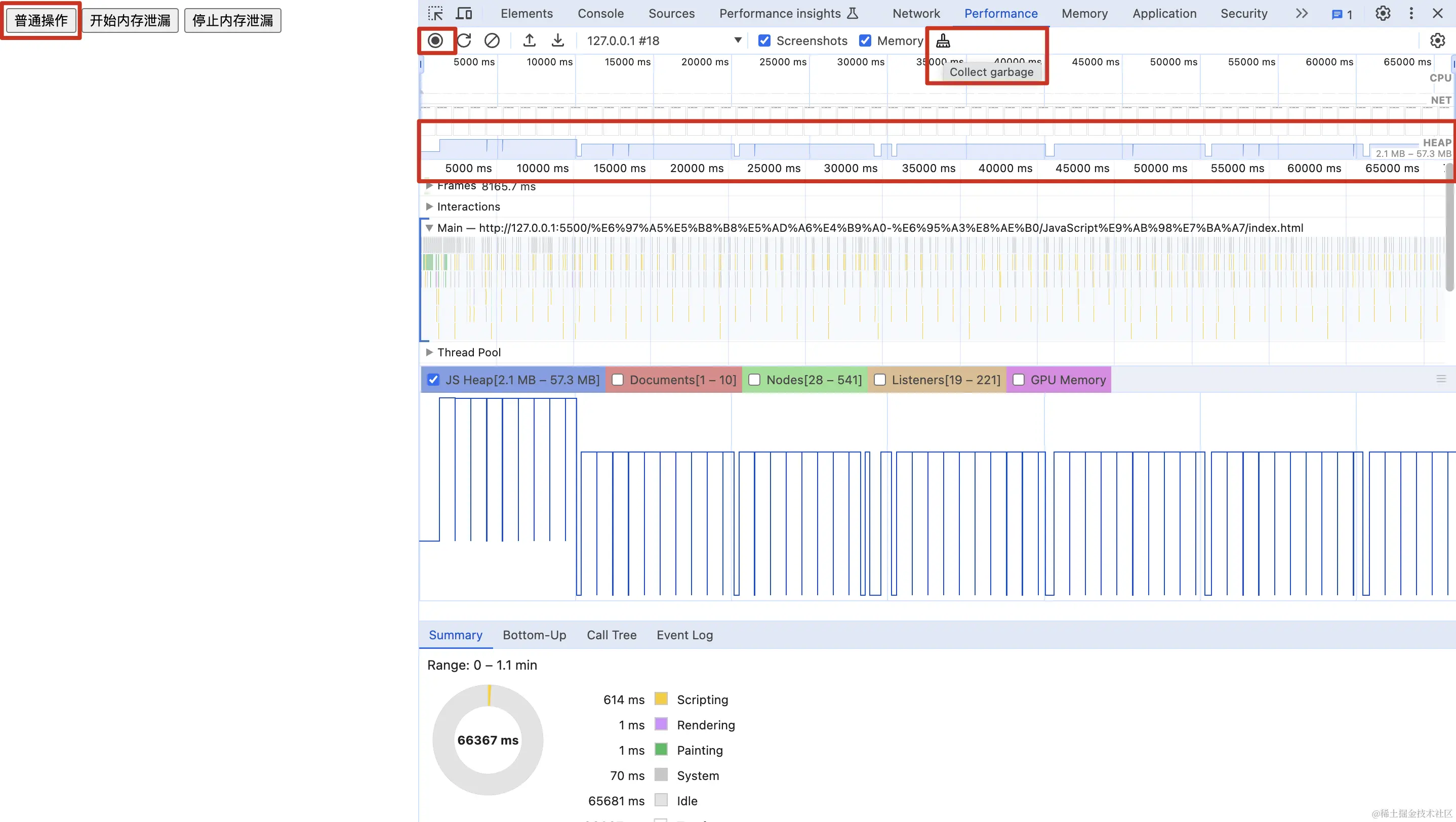Click the save profile download icon
1456x822 pixels.
tap(557, 40)
